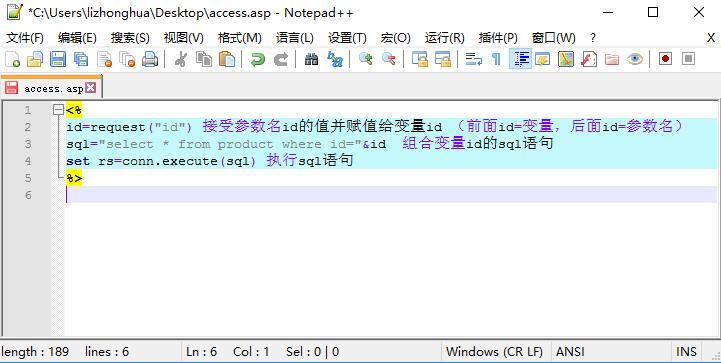Viewport: 721px width, 363px height.
Task: Open the 语言(L) menu
Action: tap(295, 38)
